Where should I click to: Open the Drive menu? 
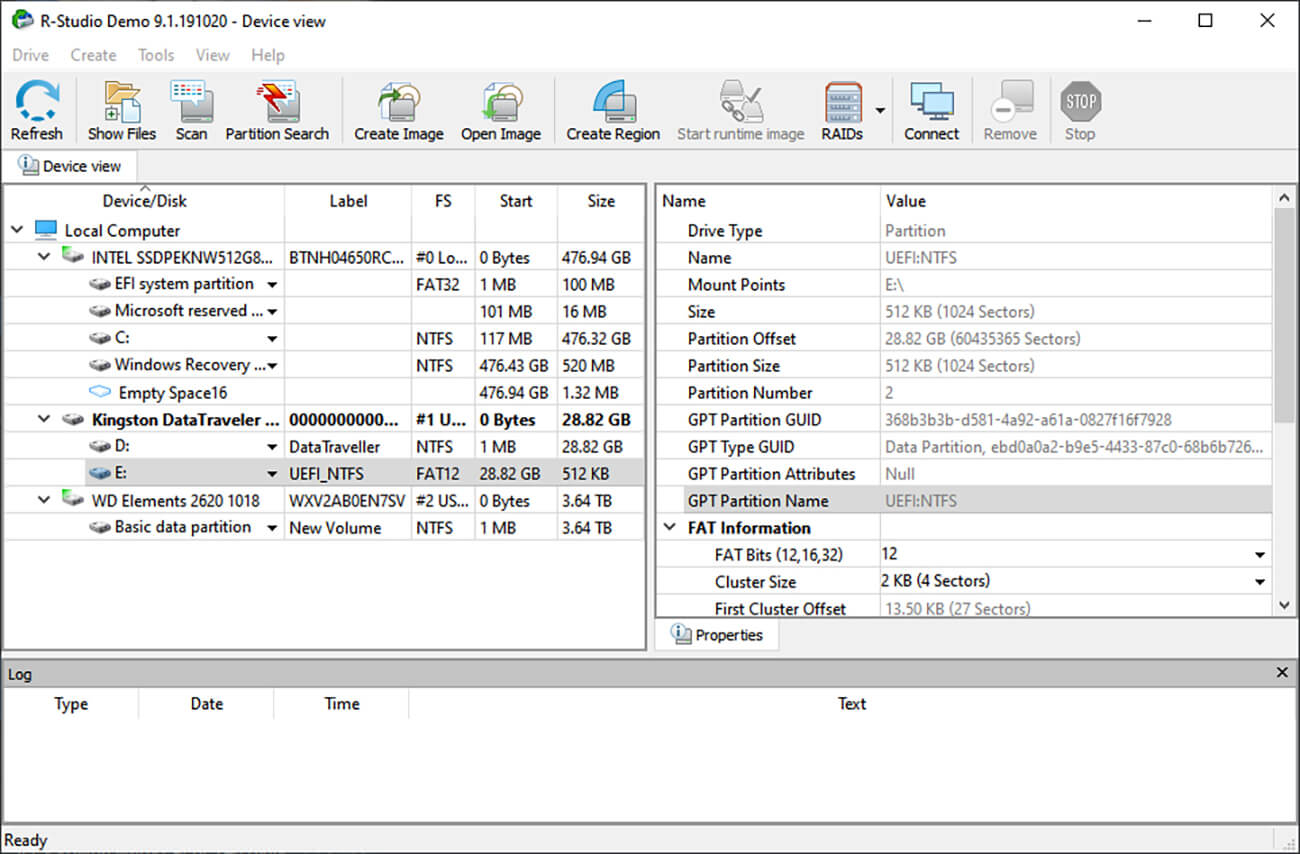click(x=30, y=55)
